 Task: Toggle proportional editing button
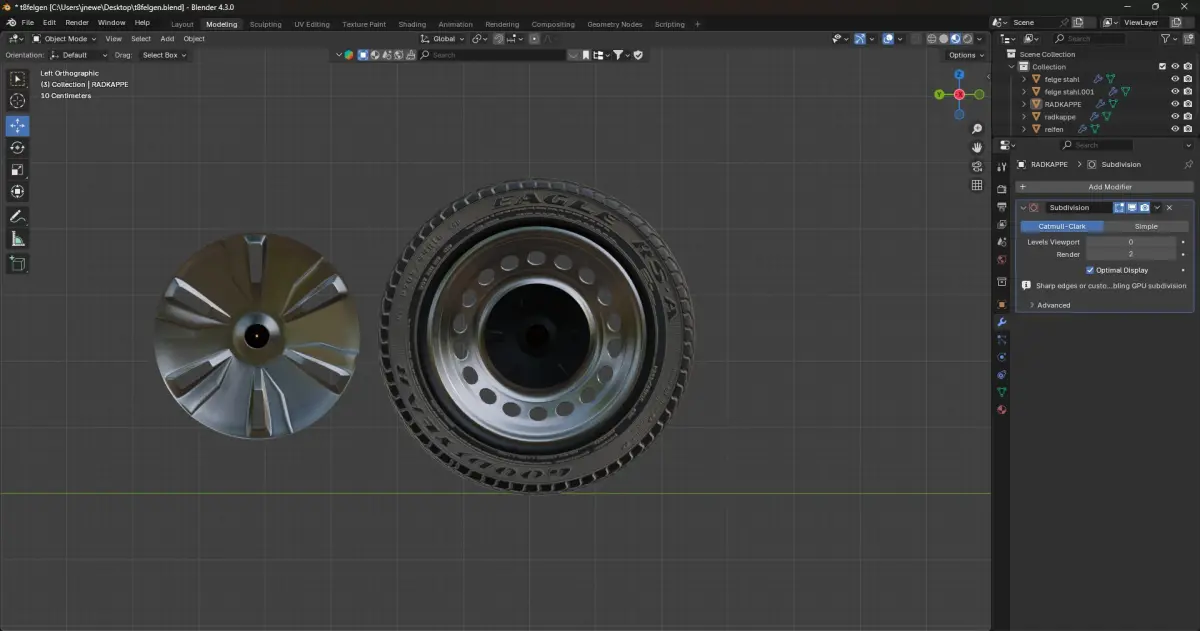534,39
